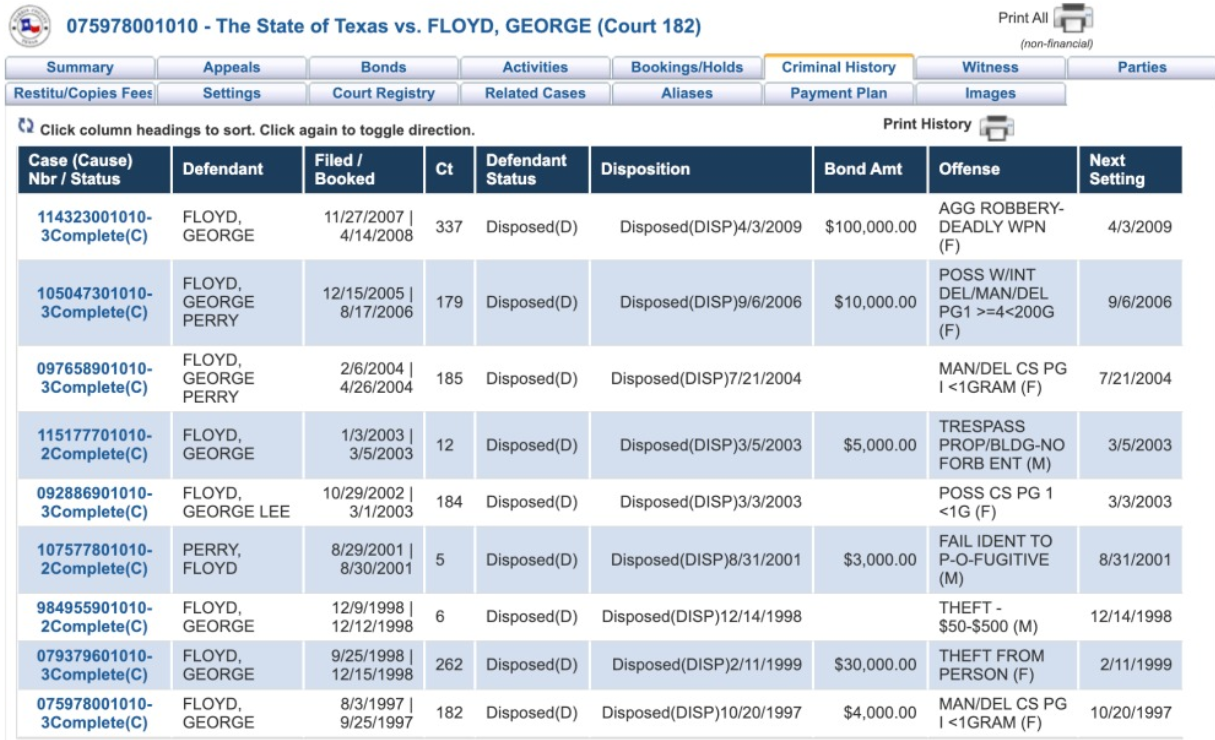This screenshot has width=1215, height=740.
Task: Click the $5,000.00 bond amount
Action: click(x=879, y=445)
